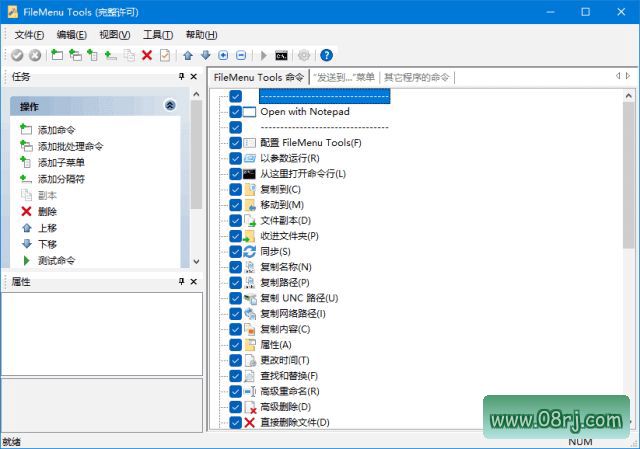Click the Expand All toolbar icon
Screen dimensions: 640x449
[x=223, y=55]
